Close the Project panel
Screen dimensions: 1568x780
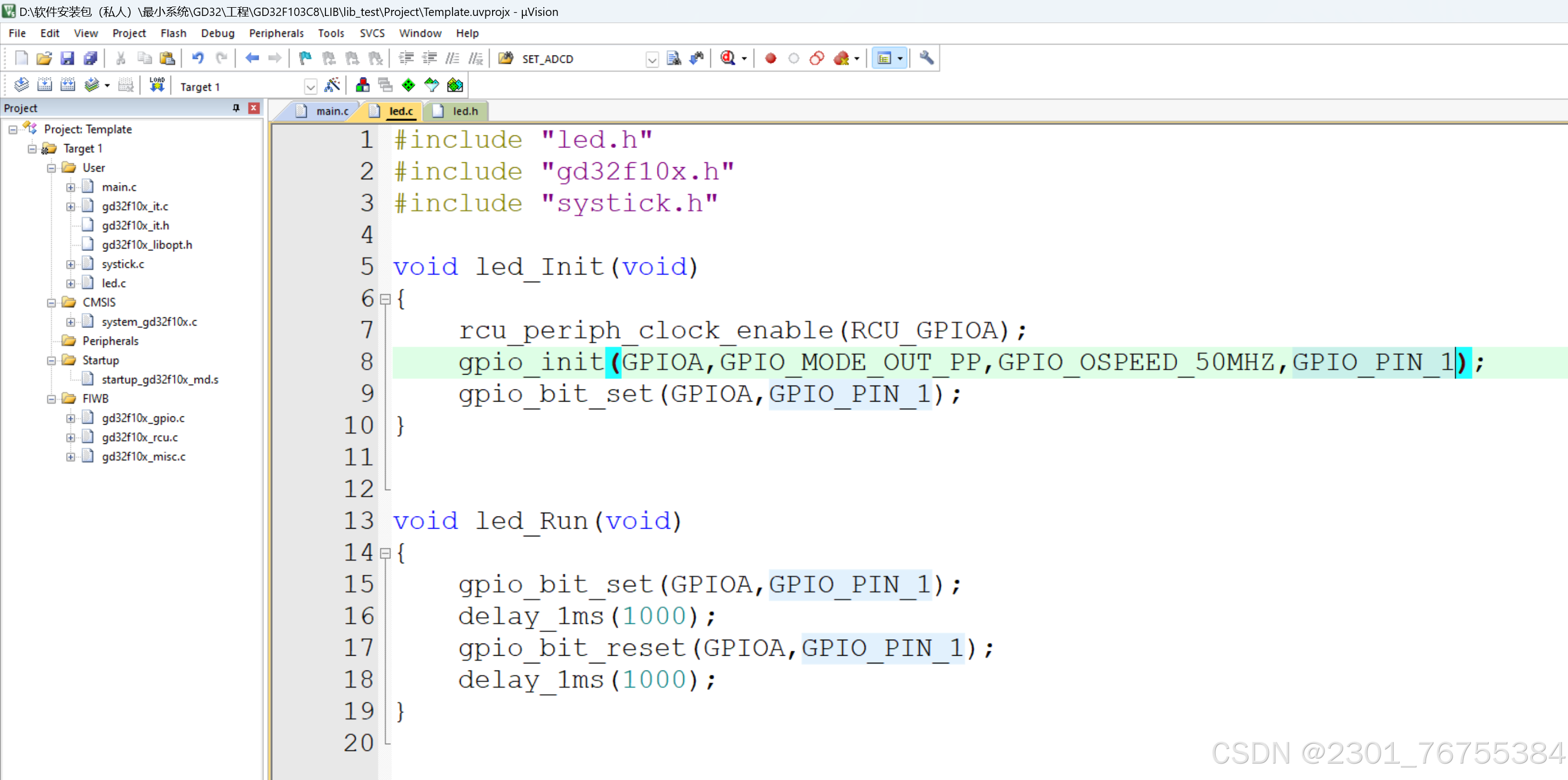[x=255, y=108]
